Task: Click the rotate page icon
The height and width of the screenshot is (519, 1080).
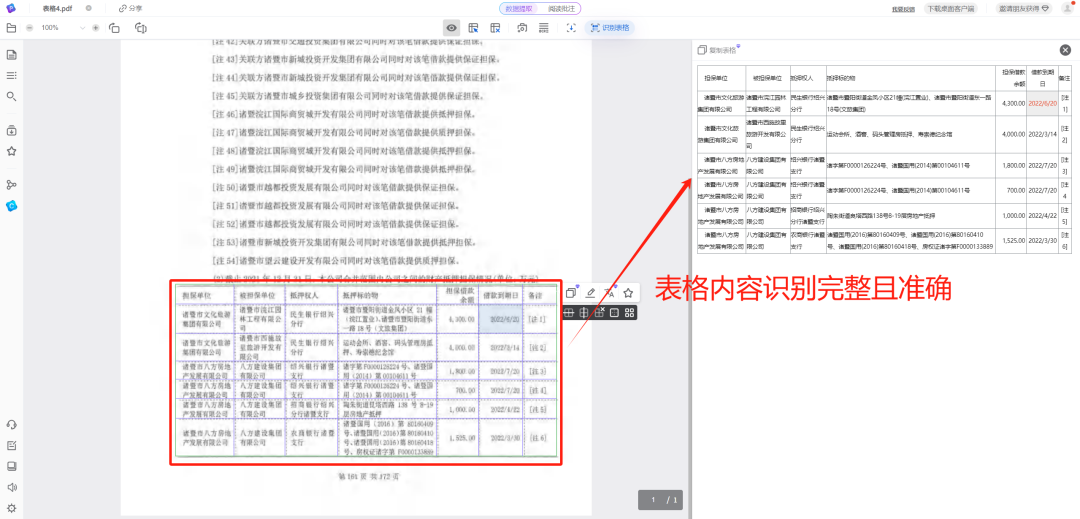Action: coord(114,28)
